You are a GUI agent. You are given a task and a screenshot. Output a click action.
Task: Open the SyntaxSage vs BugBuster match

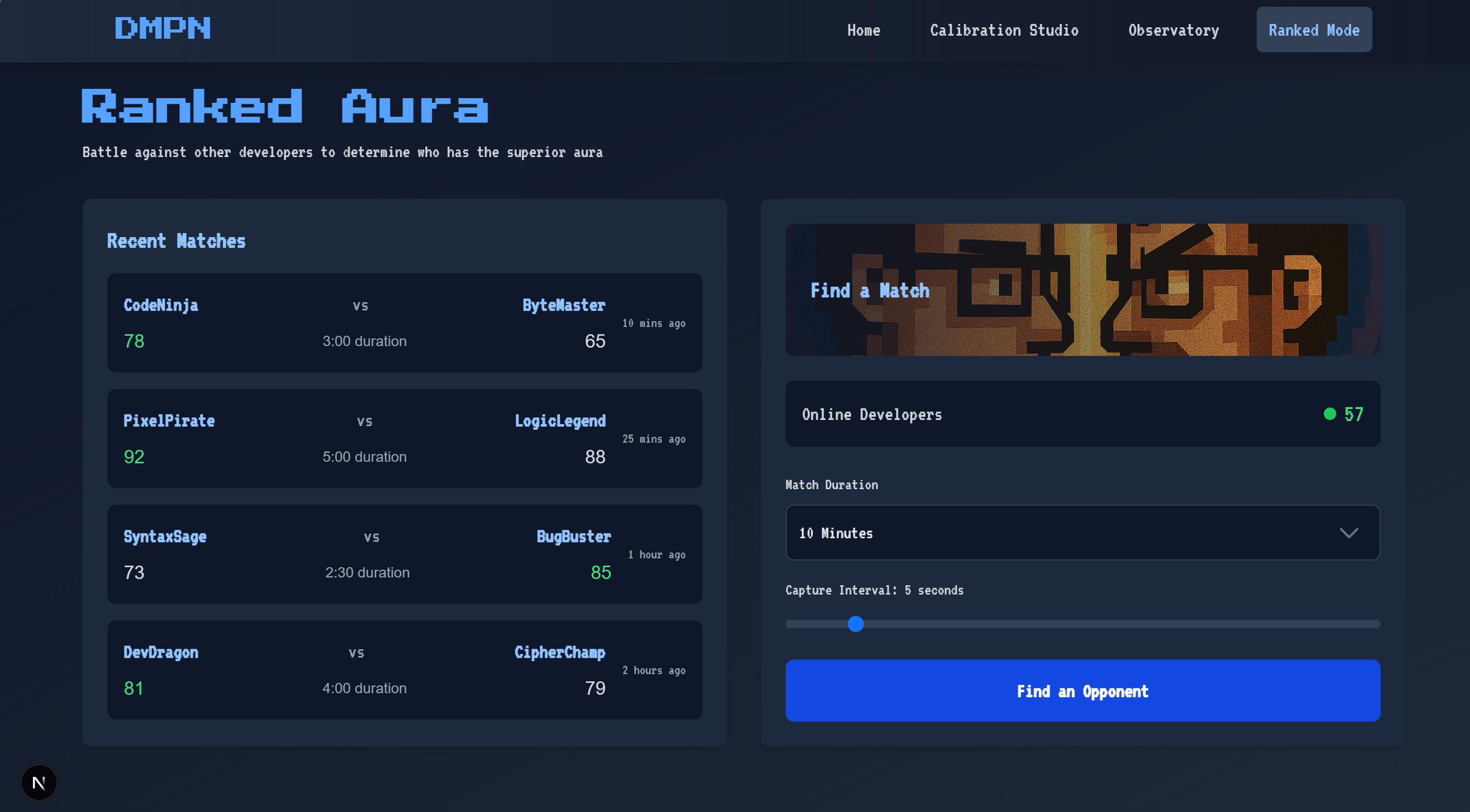(404, 554)
